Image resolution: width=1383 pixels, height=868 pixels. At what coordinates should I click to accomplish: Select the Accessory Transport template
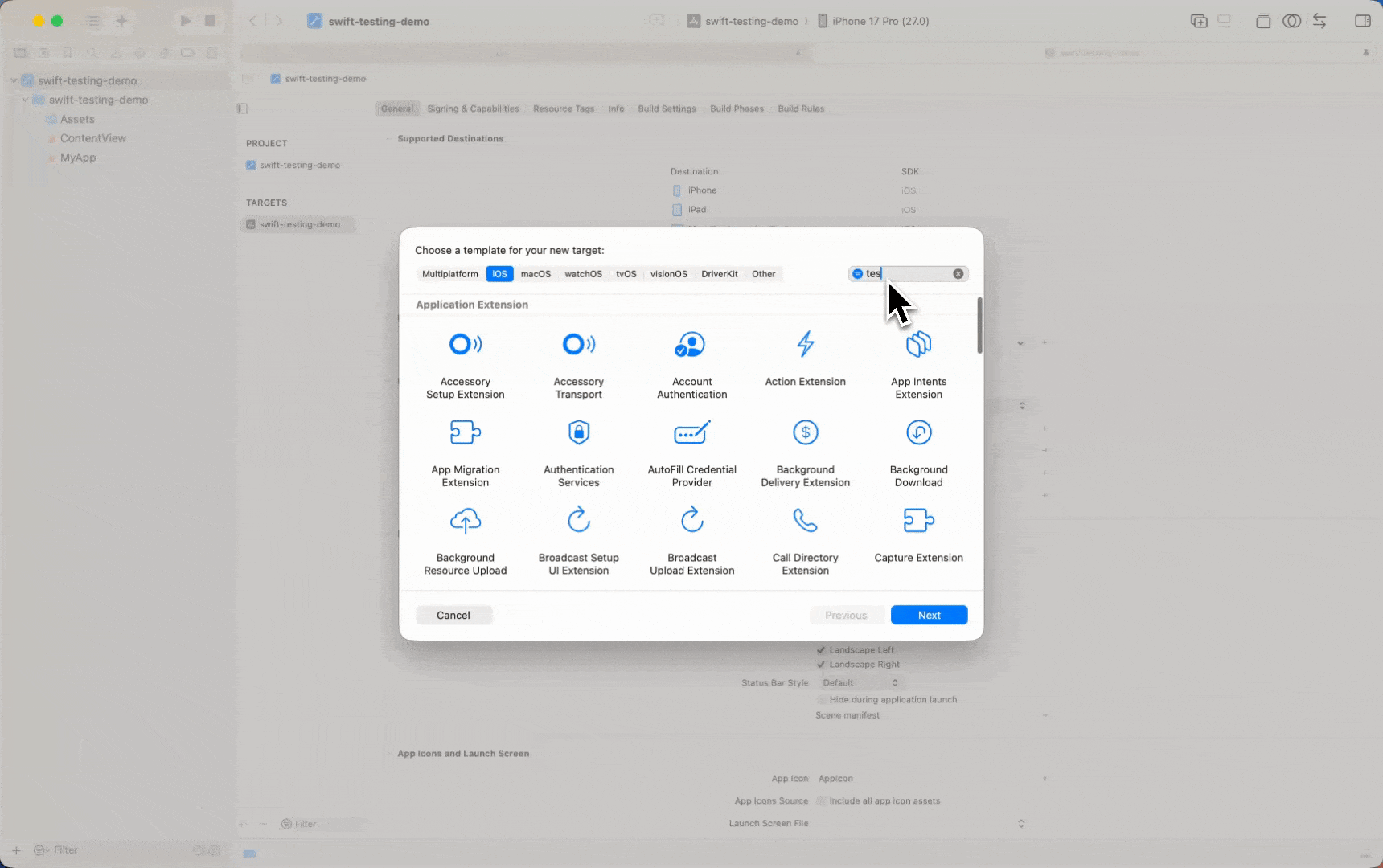(578, 364)
